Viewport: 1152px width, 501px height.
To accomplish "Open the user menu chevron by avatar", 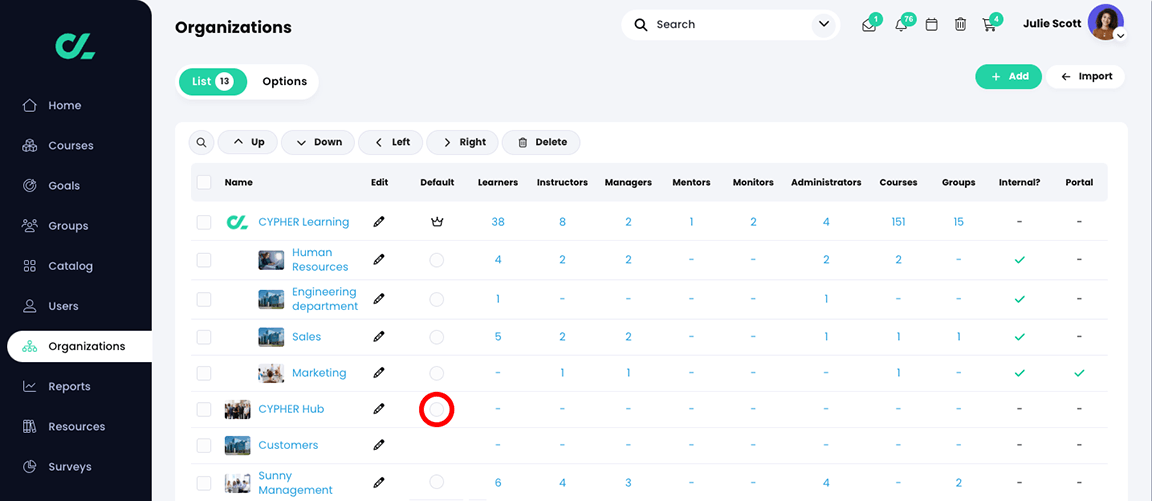I will pyautogui.click(x=1120, y=35).
